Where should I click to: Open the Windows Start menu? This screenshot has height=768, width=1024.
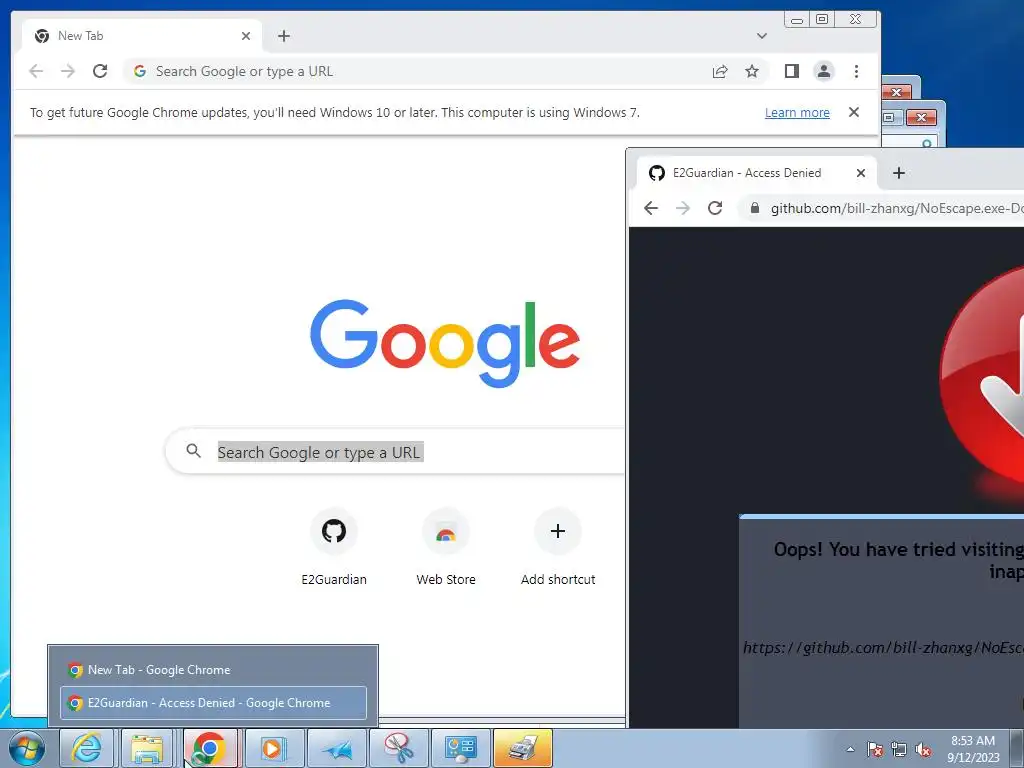pyautogui.click(x=27, y=748)
